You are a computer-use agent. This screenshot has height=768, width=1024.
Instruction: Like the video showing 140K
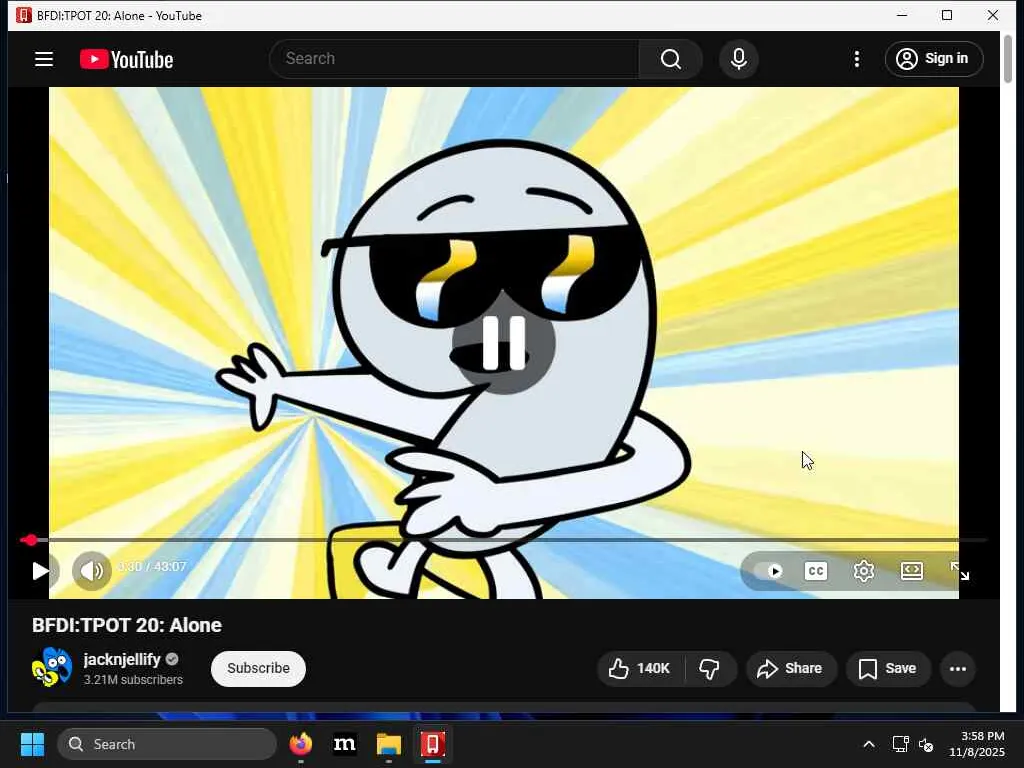click(x=641, y=669)
